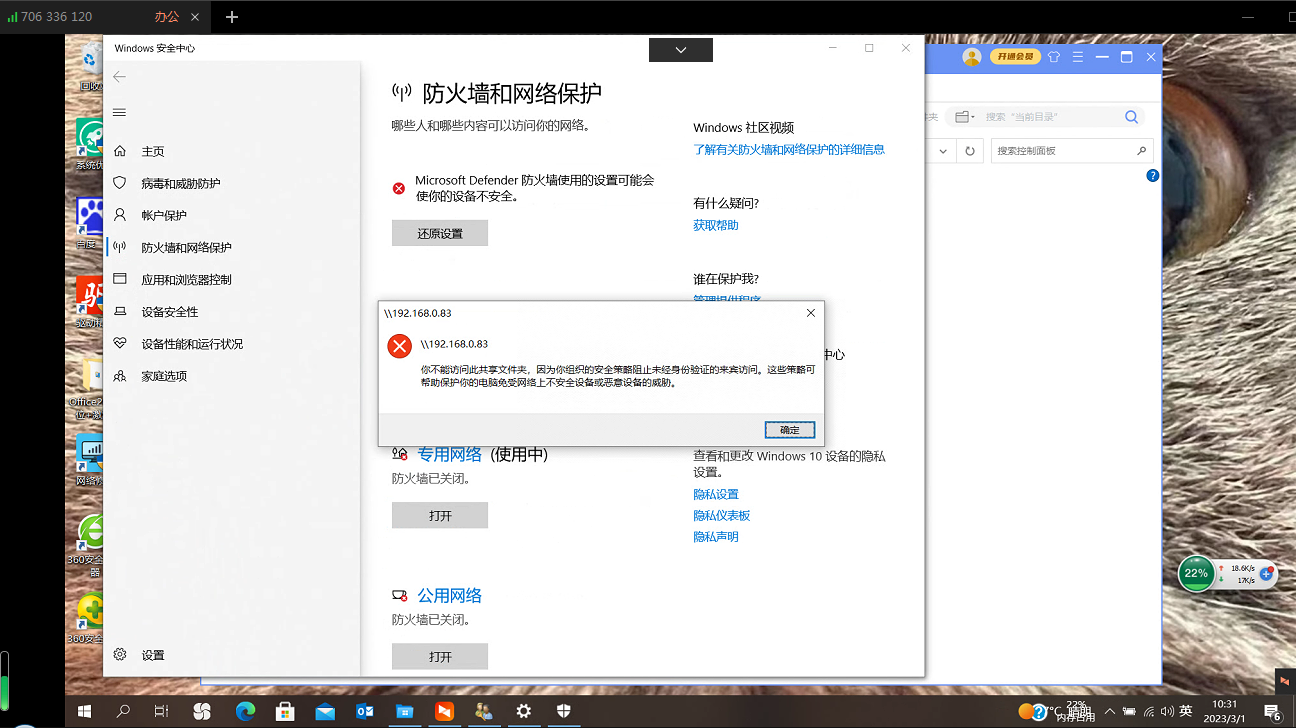Click 打开 under 专用网络

tap(440, 515)
